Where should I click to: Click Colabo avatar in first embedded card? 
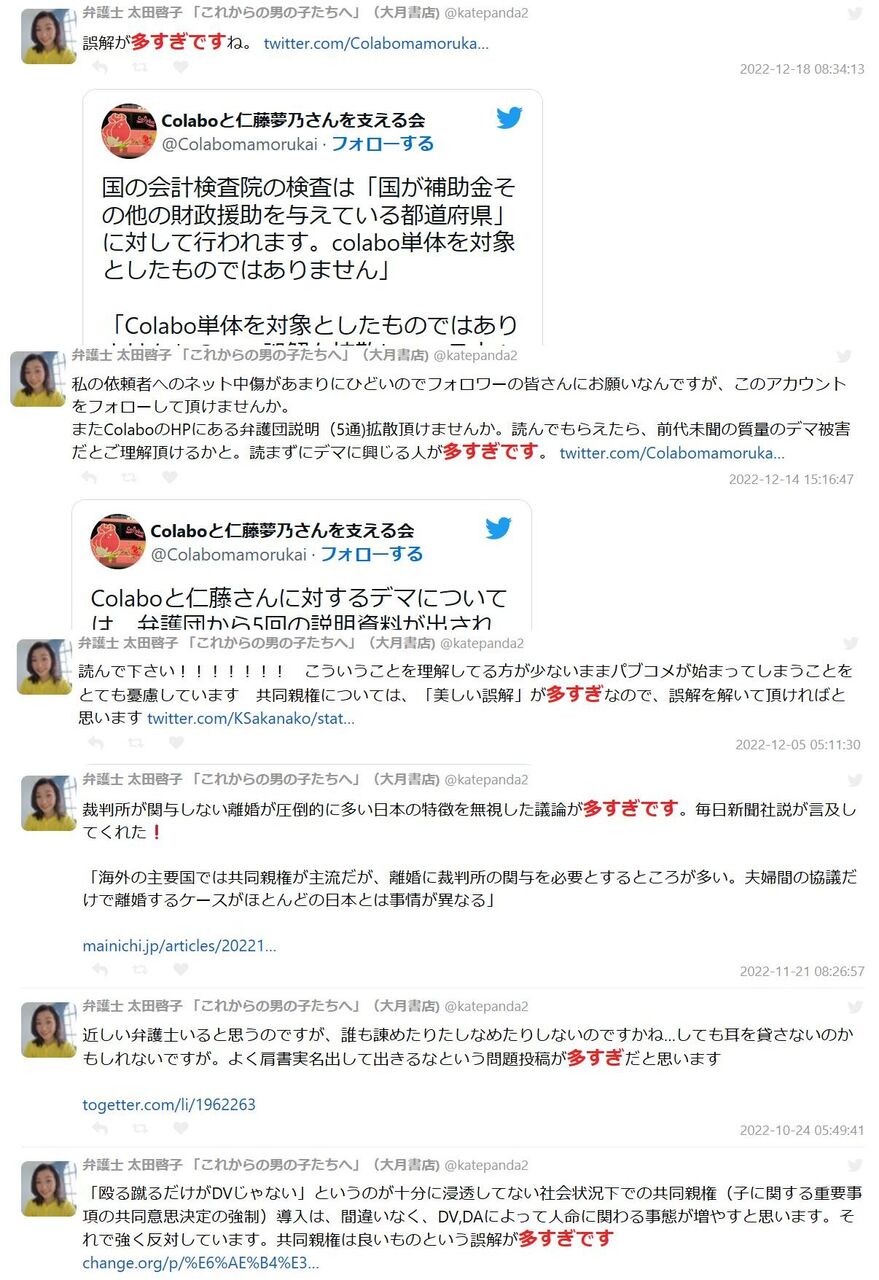tap(129, 131)
